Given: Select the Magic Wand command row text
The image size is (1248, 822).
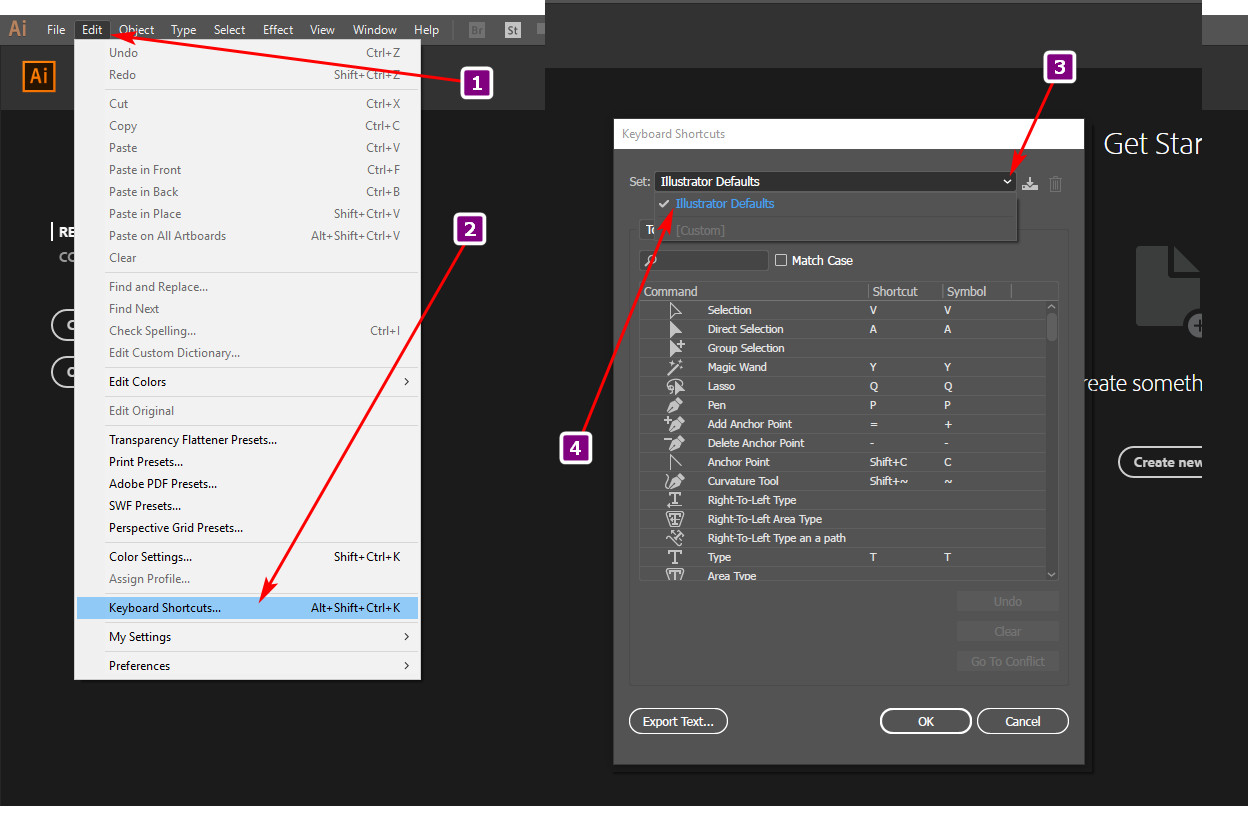Looking at the screenshot, I should pyautogui.click(x=737, y=367).
